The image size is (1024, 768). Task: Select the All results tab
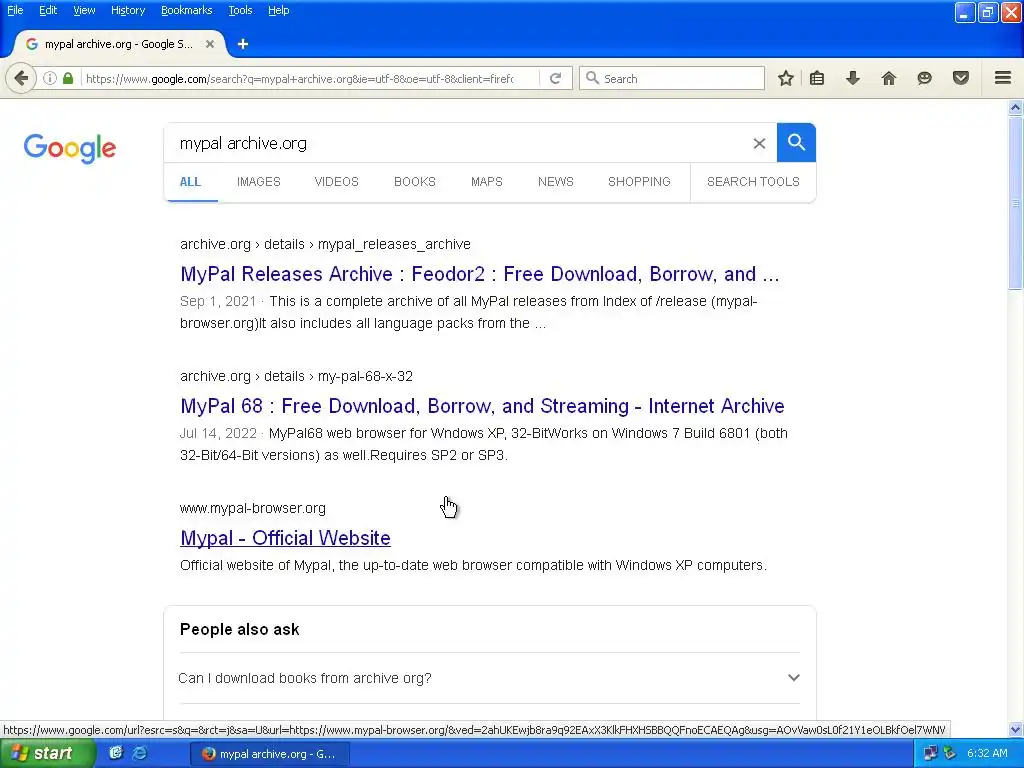190,182
